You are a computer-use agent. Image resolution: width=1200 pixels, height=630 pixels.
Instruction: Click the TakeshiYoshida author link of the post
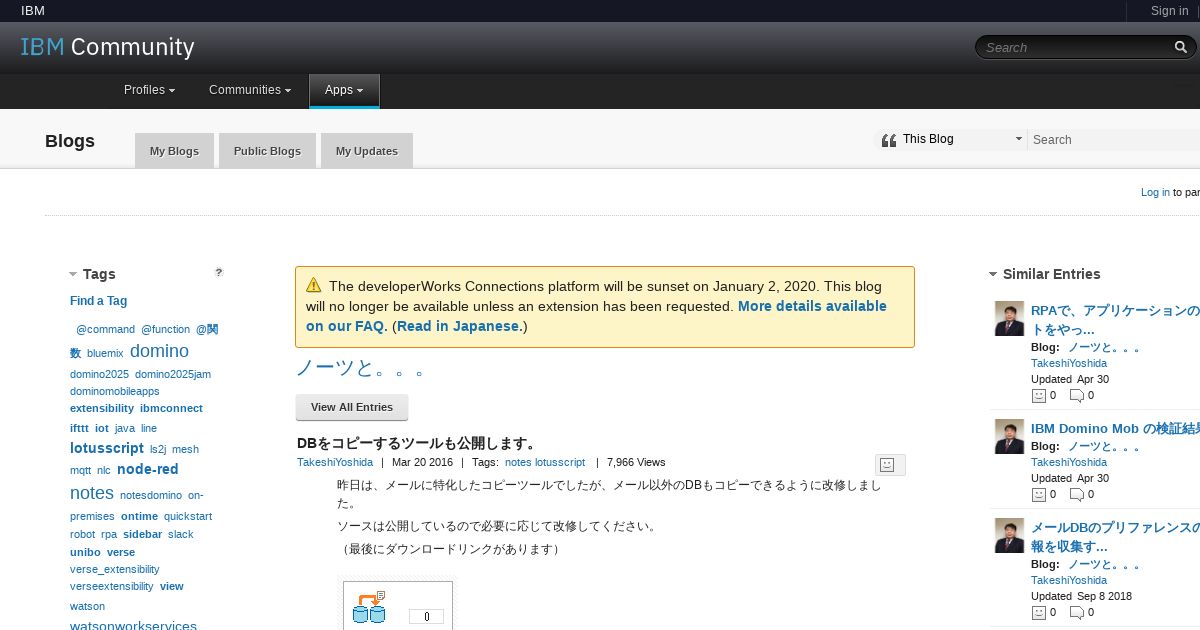point(335,462)
